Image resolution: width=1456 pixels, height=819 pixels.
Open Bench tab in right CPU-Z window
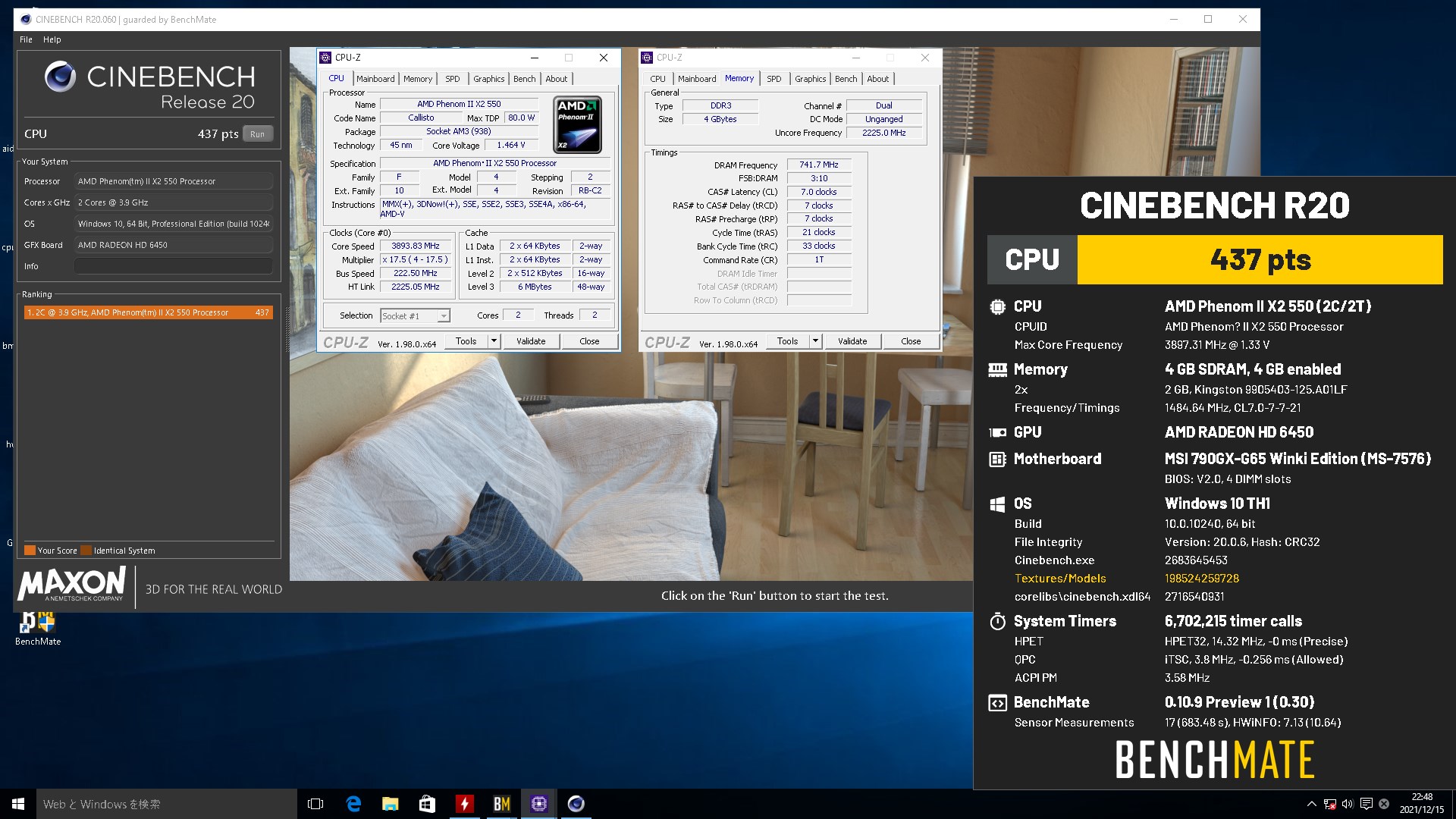(846, 79)
